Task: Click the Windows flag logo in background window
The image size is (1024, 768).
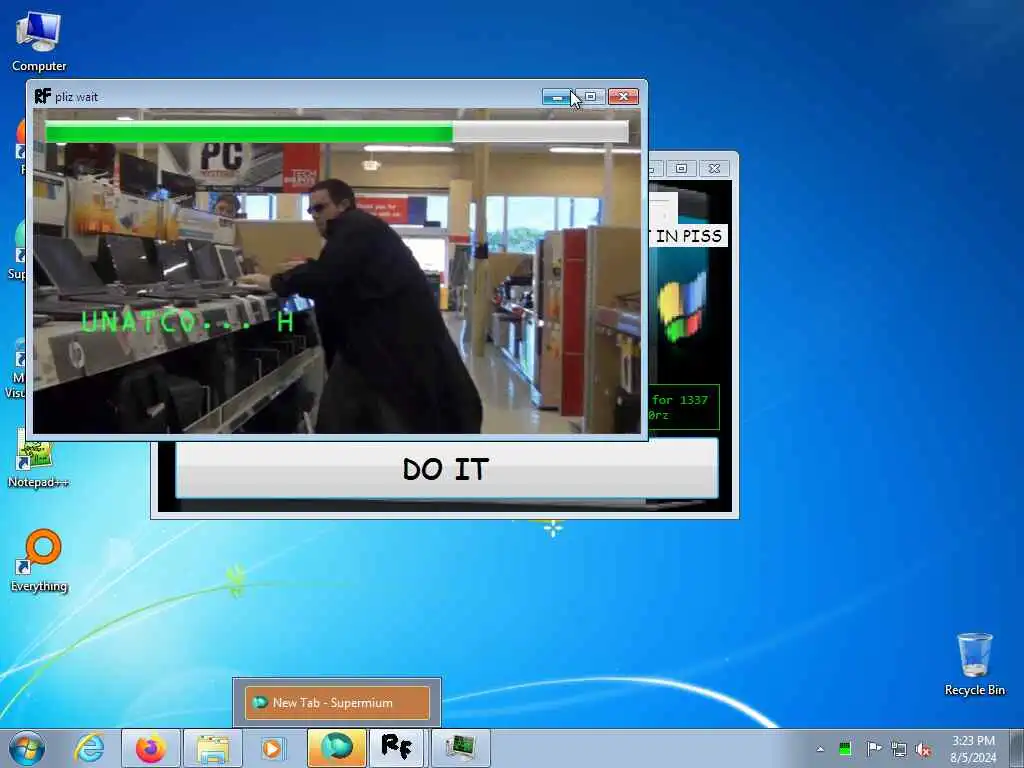Action: 682,306
